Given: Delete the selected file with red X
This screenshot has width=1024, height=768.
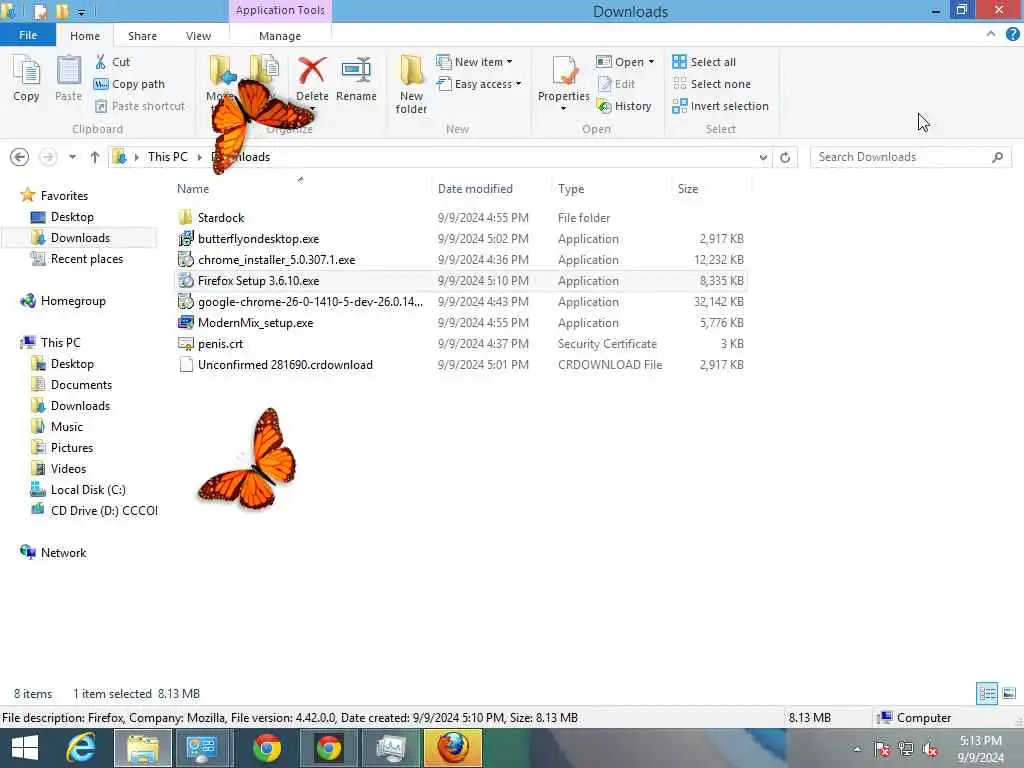Looking at the screenshot, I should 312,79.
